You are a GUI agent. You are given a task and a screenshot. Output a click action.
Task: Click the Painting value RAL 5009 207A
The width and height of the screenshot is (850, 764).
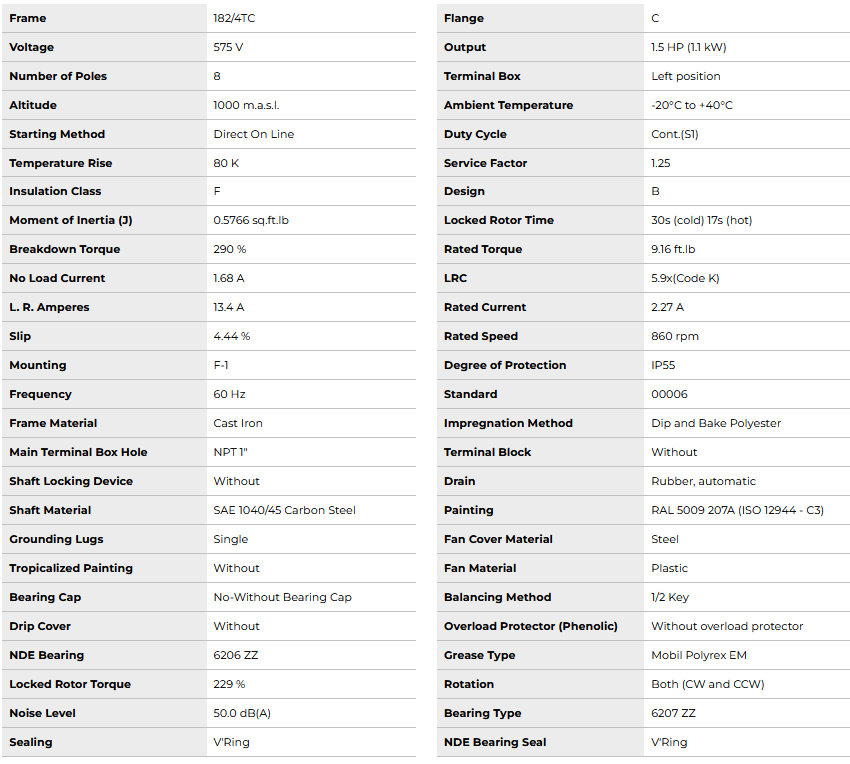(737, 510)
